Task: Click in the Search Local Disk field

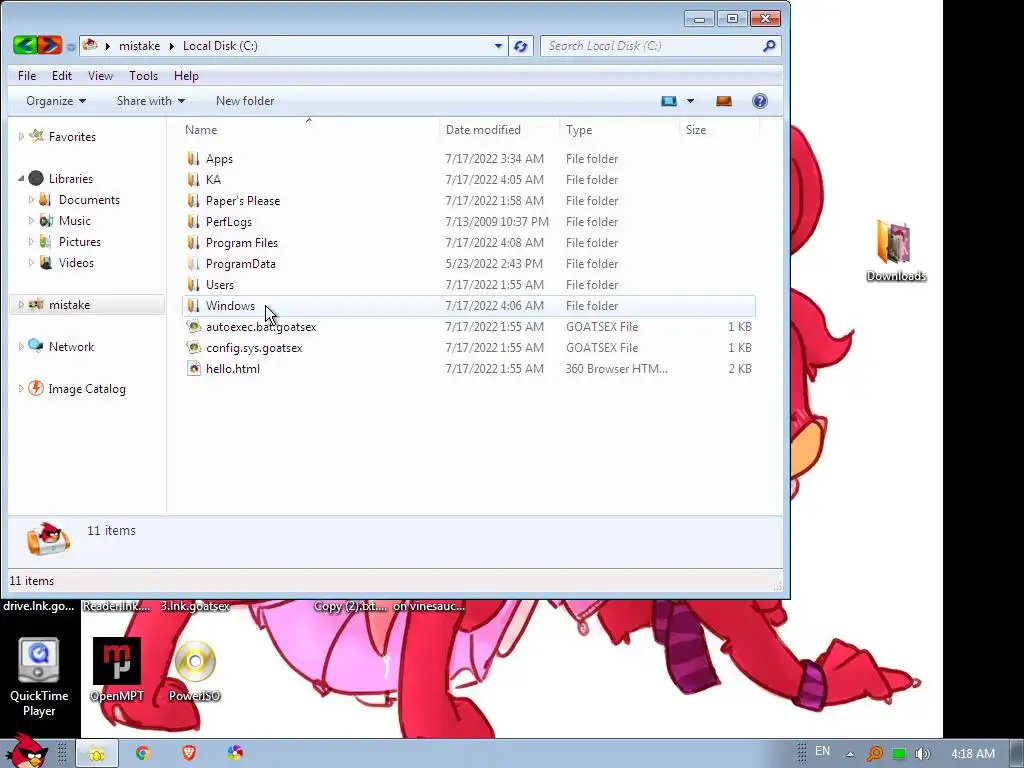Action: tap(650, 46)
